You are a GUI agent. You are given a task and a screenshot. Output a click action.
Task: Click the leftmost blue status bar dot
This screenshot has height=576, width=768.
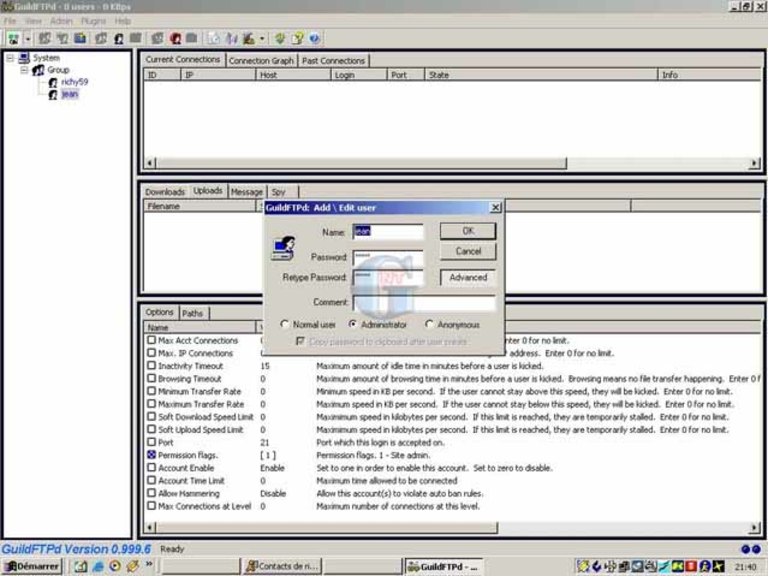(745, 549)
